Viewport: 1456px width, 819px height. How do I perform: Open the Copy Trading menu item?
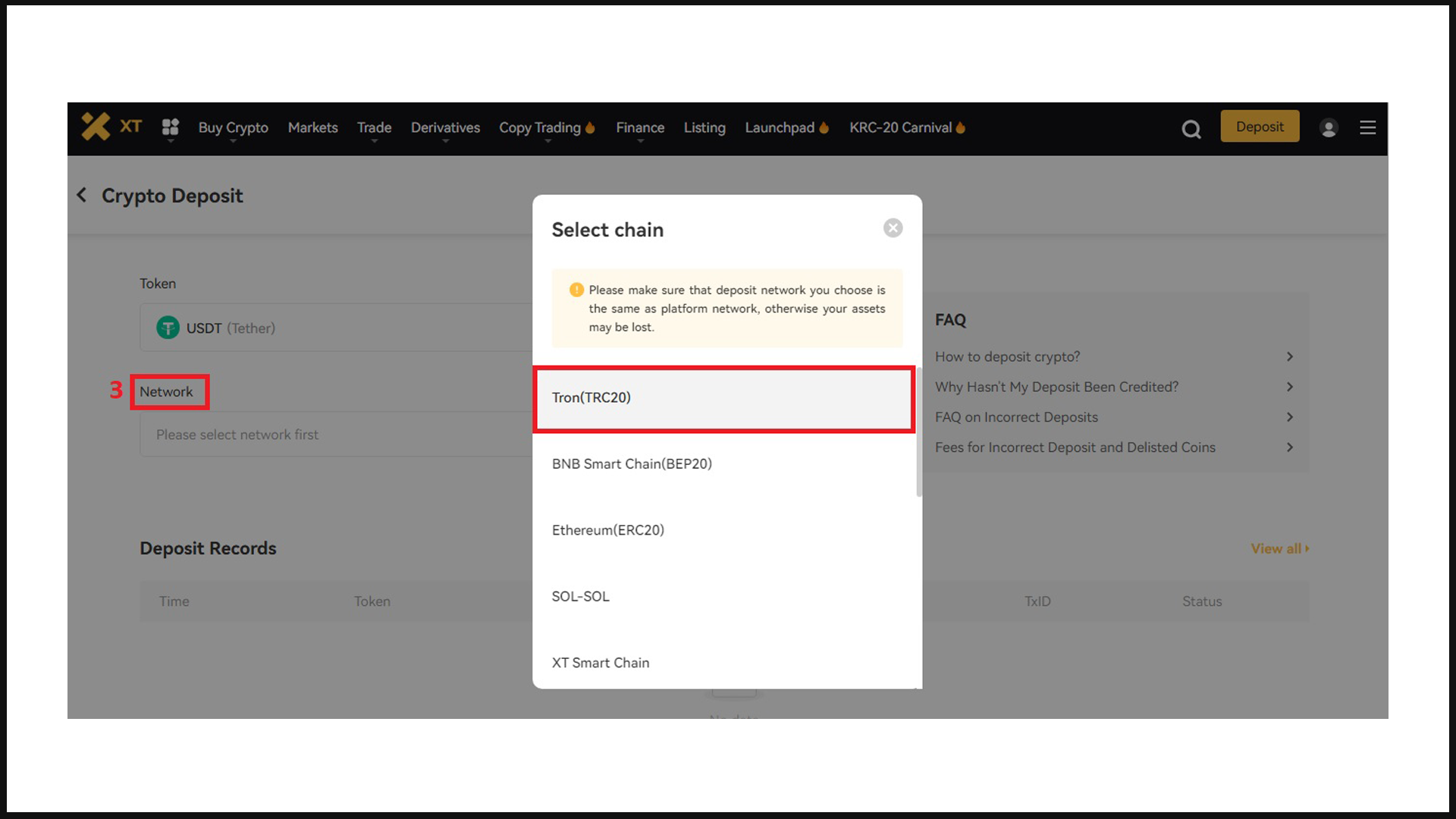click(540, 128)
